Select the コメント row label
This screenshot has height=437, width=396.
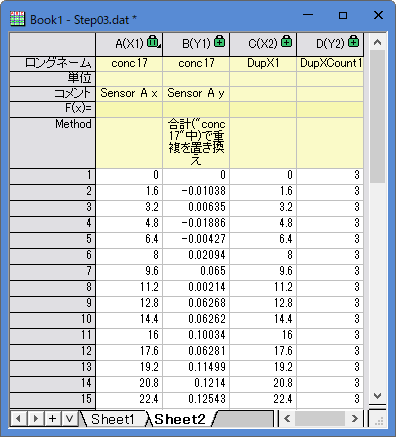pyautogui.click(x=53, y=94)
